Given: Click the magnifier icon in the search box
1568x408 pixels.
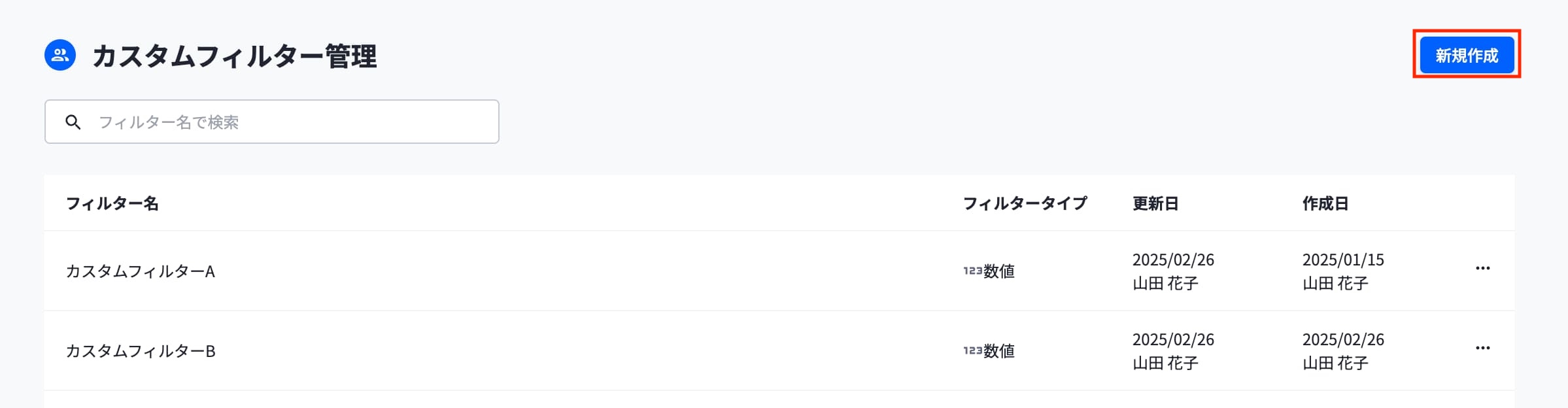Looking at the screenshot, I should tap(73, 122).
